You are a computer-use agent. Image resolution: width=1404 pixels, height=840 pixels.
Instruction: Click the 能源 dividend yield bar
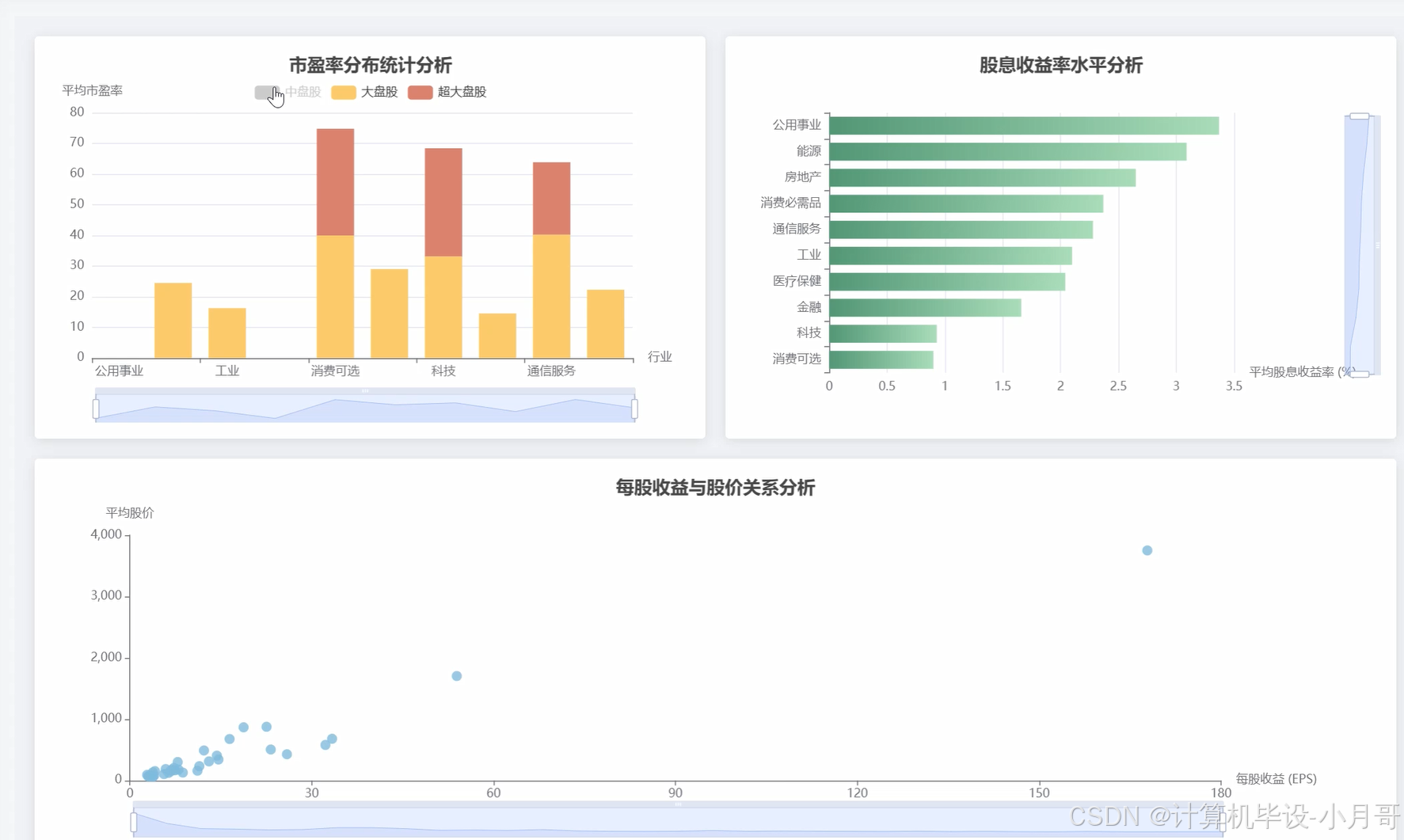tap(1007, 151)
